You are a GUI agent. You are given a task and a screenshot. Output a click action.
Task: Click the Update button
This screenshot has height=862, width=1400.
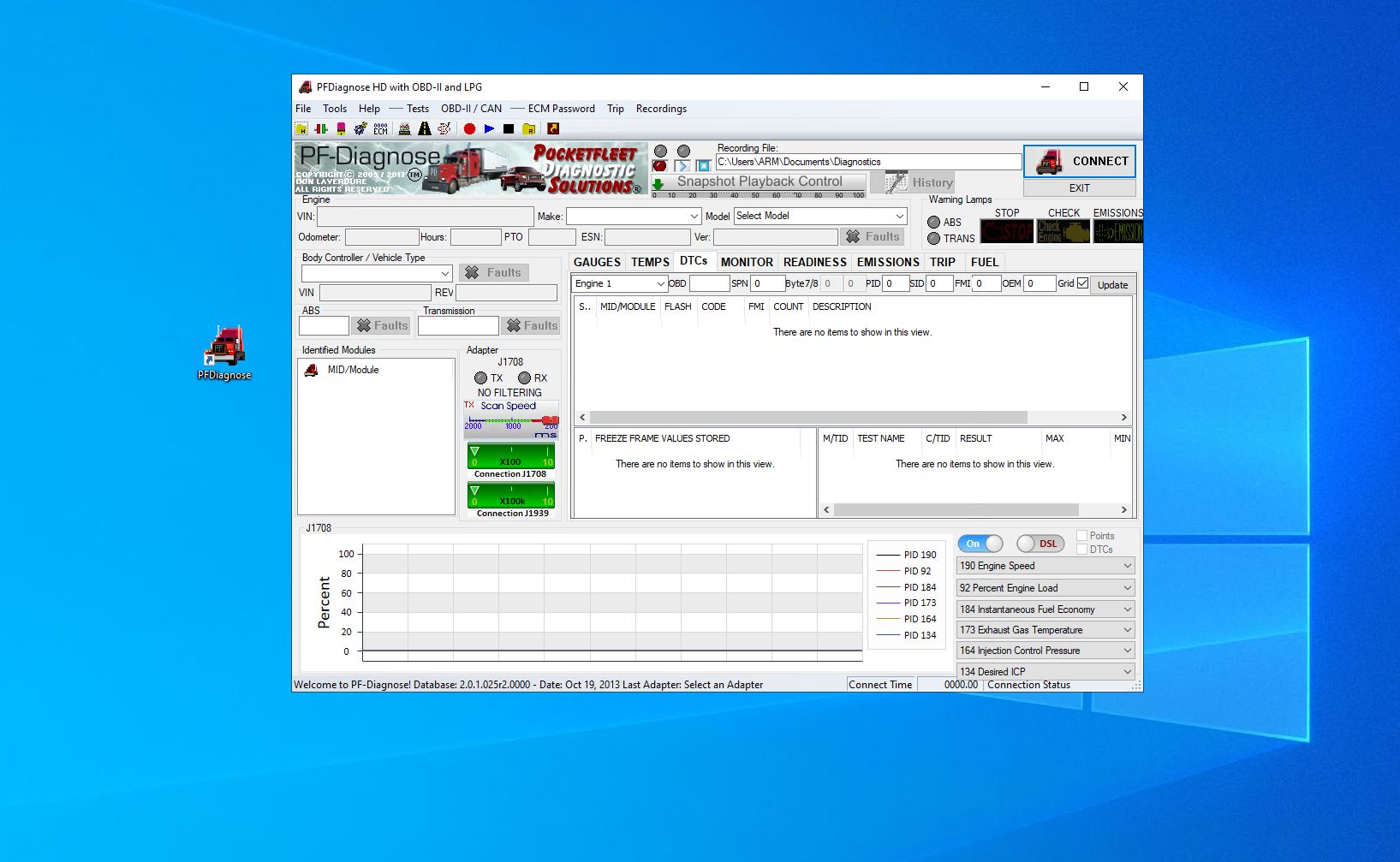pyautogui.click(x=1112, y=285)
